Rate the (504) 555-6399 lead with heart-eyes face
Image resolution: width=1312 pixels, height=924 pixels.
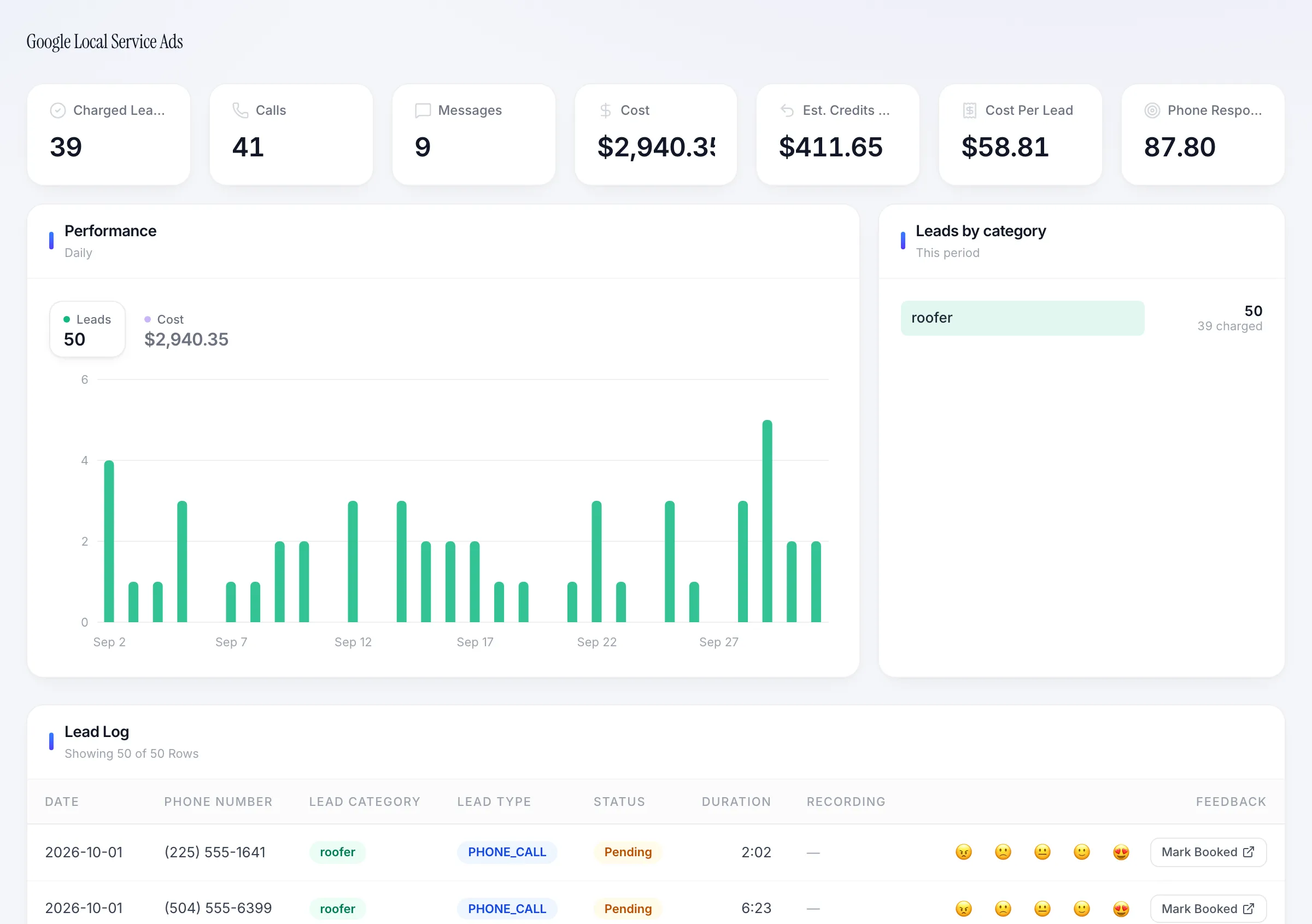1121,909
